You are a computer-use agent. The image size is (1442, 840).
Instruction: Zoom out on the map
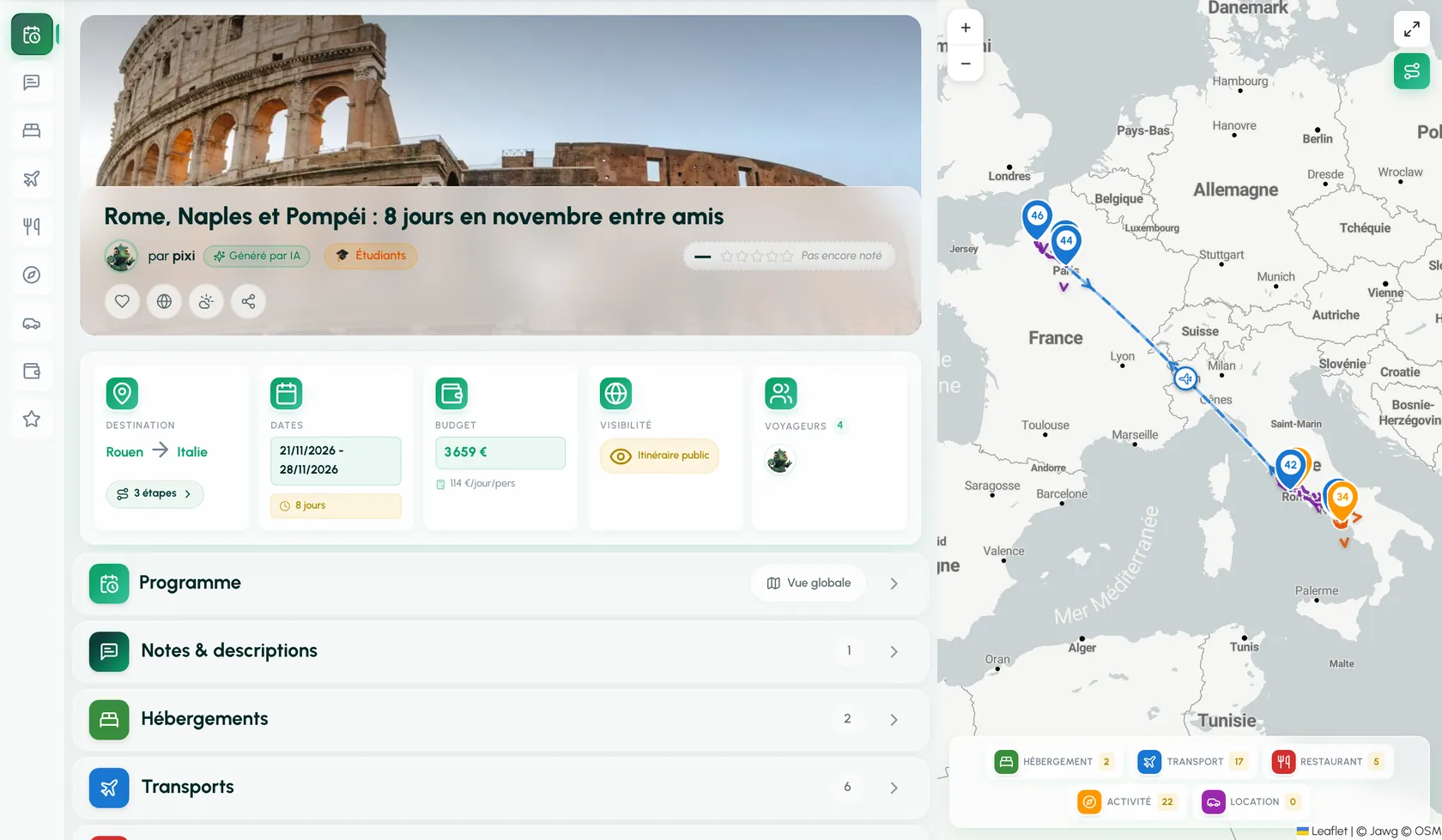(x=966, y=63)
